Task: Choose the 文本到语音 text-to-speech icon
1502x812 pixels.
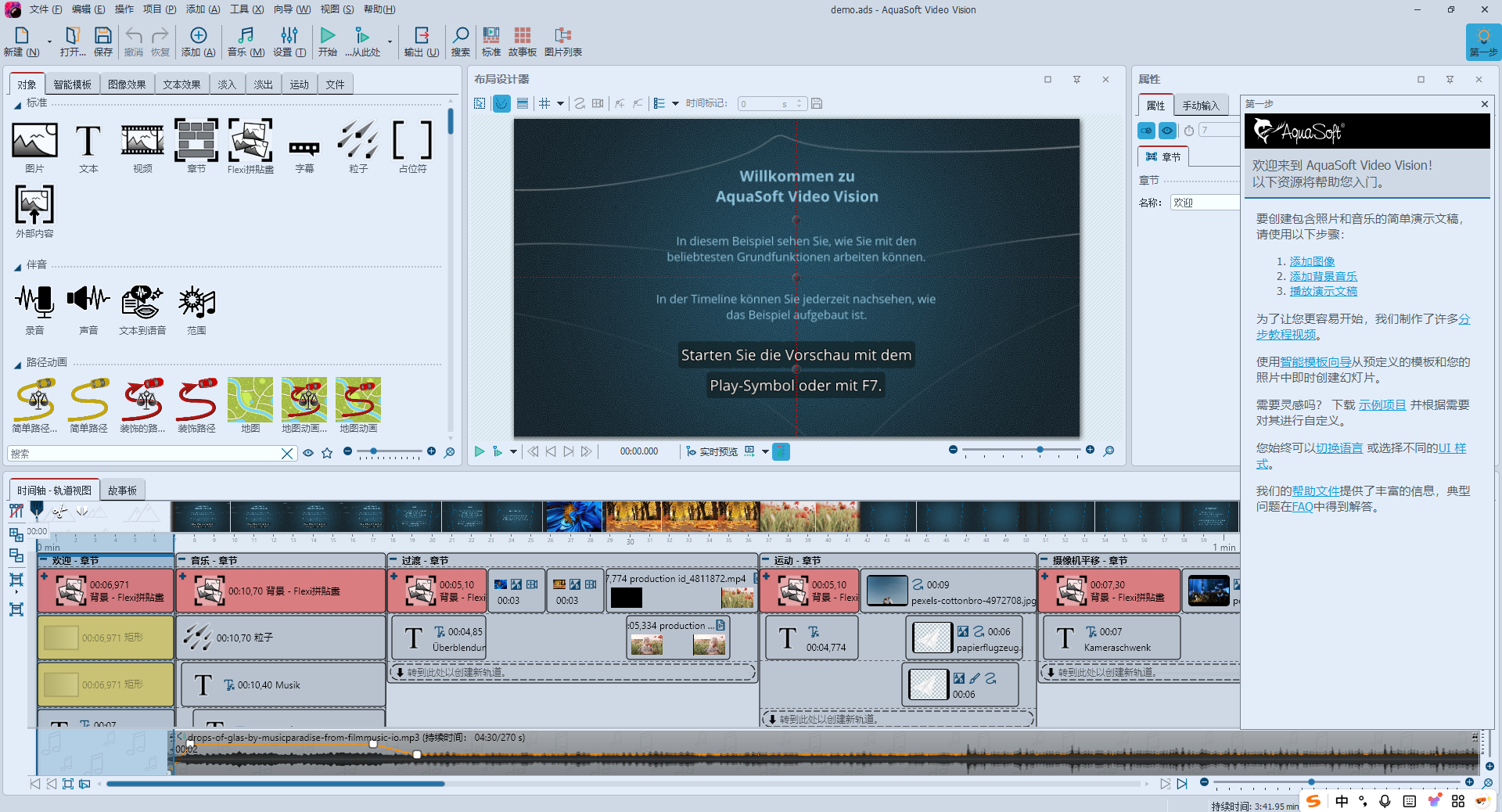Action: tap(142, 303)
